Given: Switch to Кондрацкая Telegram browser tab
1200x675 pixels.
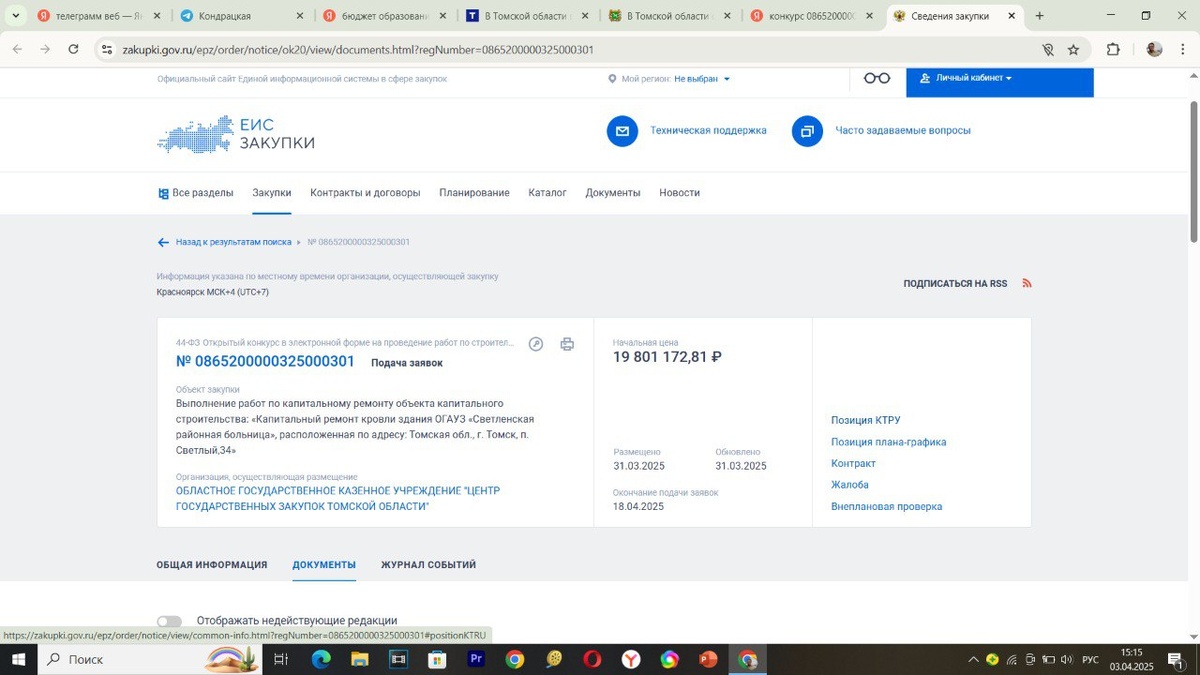Looking at the screenshot, I should tap(240, 16).
